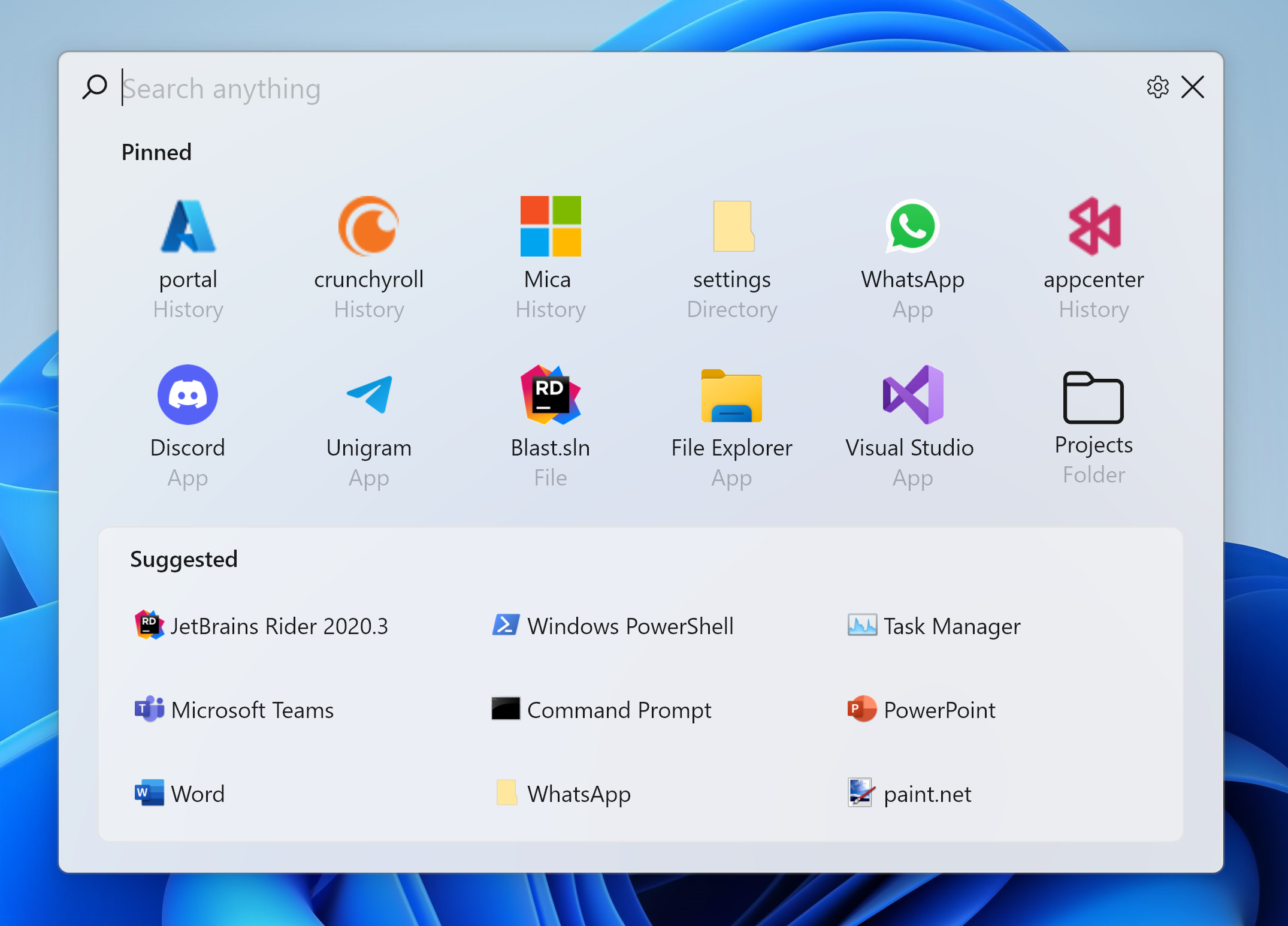Click the suggested WhatsApp folder icon
Screen dimensions: 1288x926
coord(507,792)
